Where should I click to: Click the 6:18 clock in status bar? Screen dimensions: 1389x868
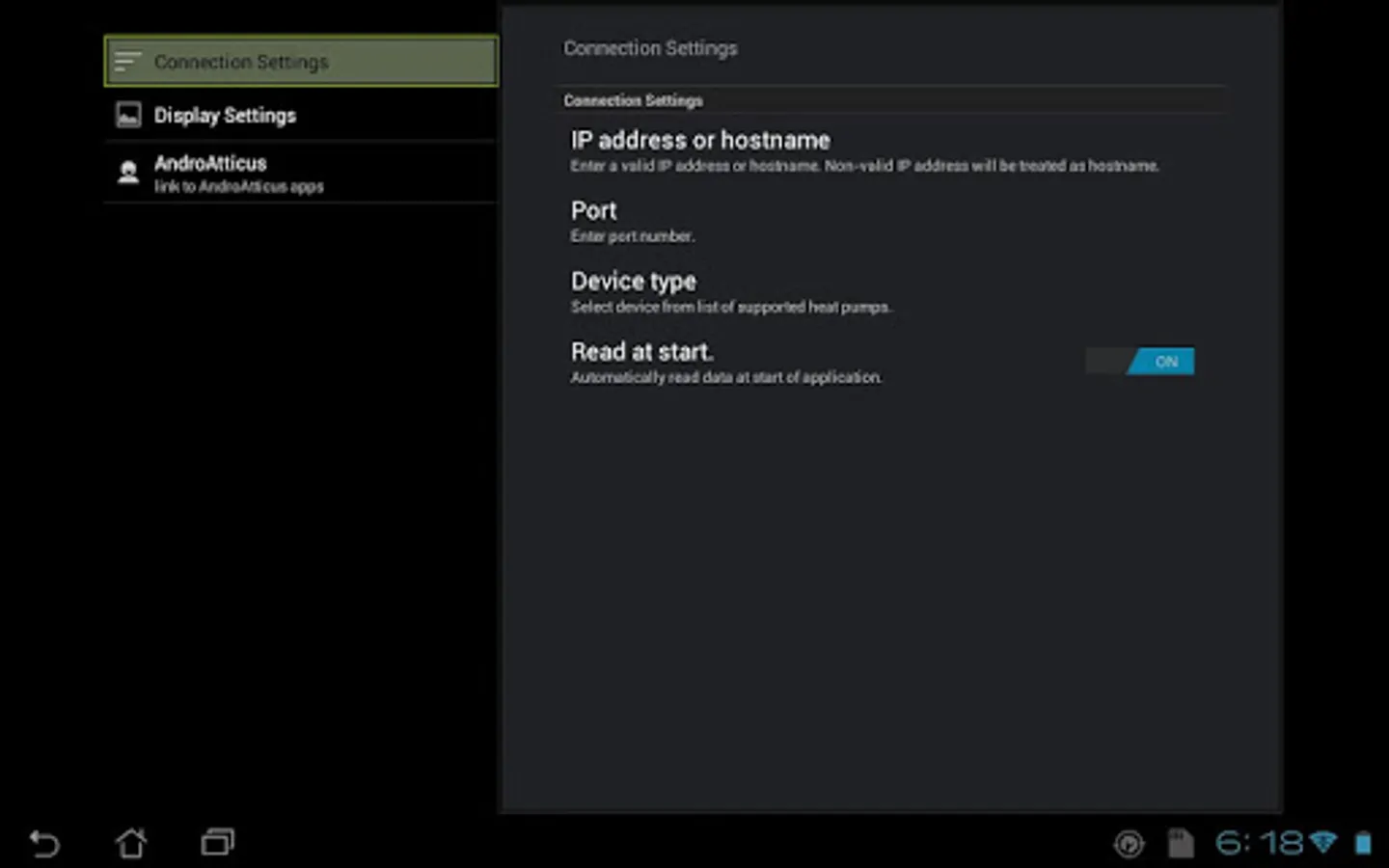(1259, 843)
